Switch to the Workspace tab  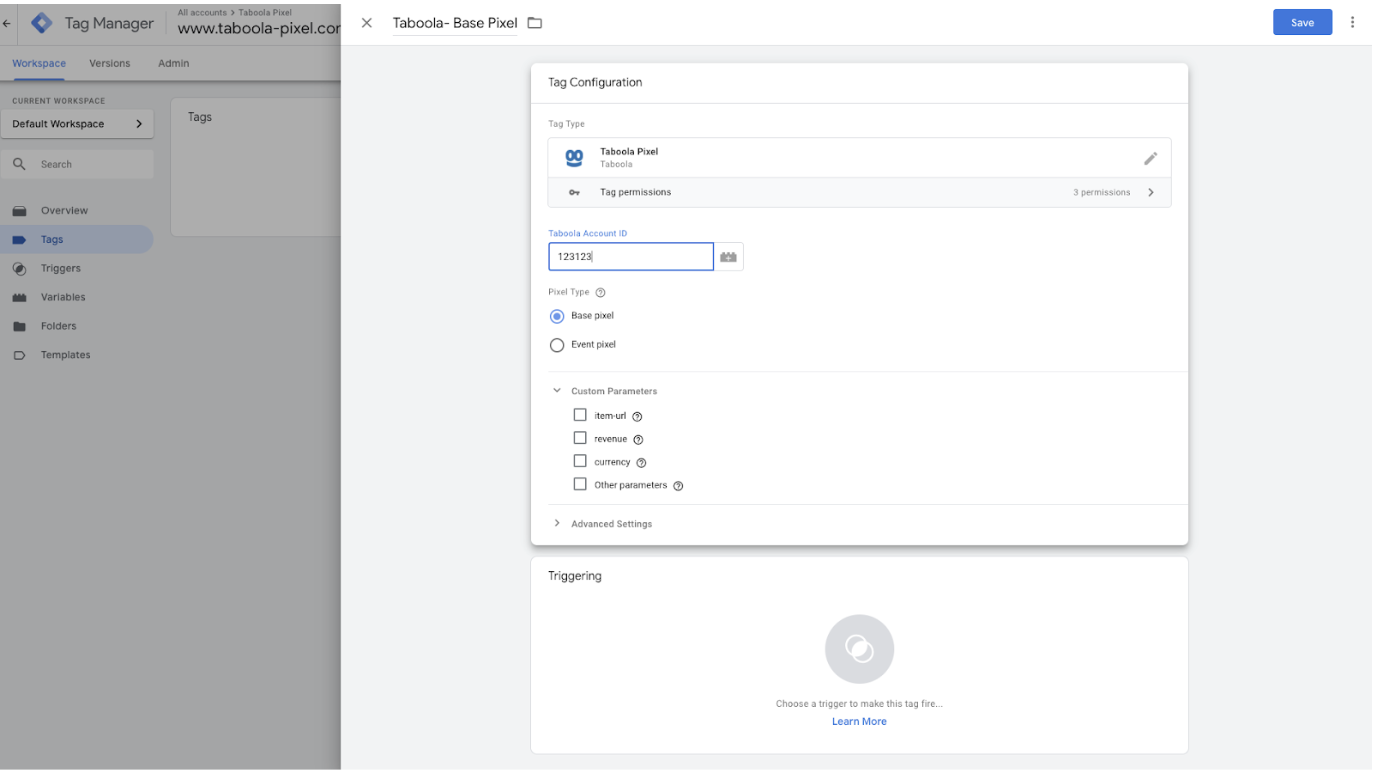[39, 63]
